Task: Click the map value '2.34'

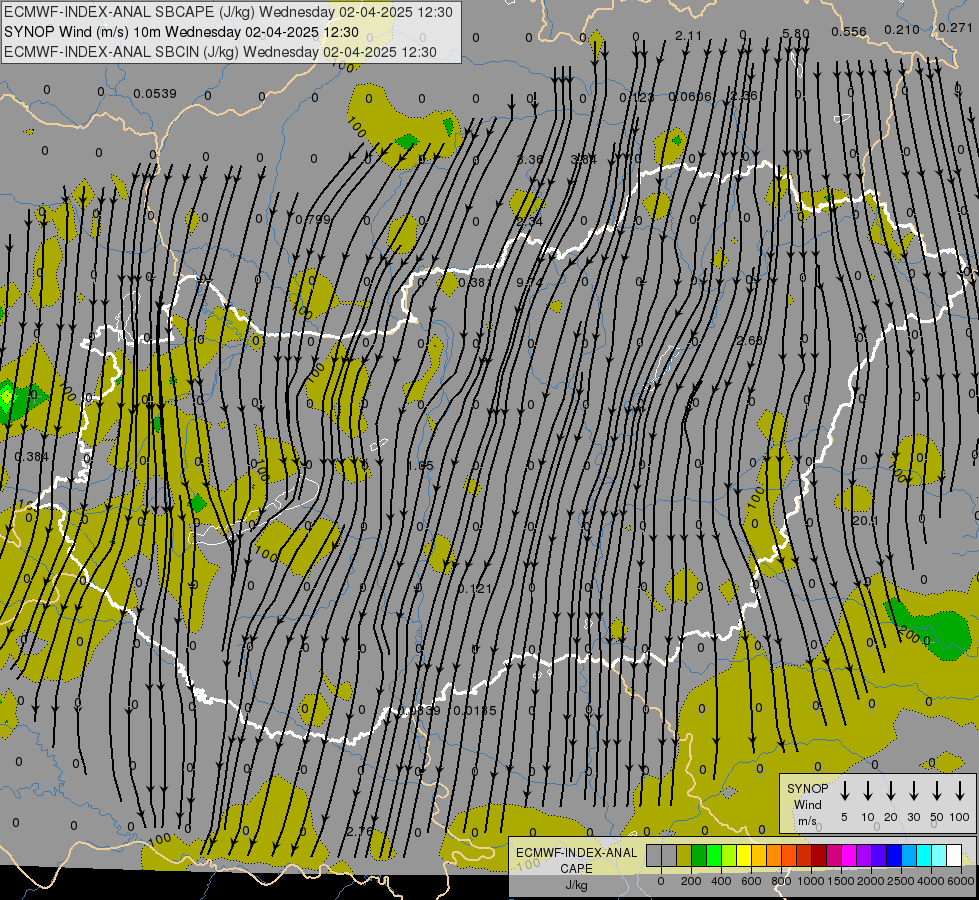Action: (529, 222)
